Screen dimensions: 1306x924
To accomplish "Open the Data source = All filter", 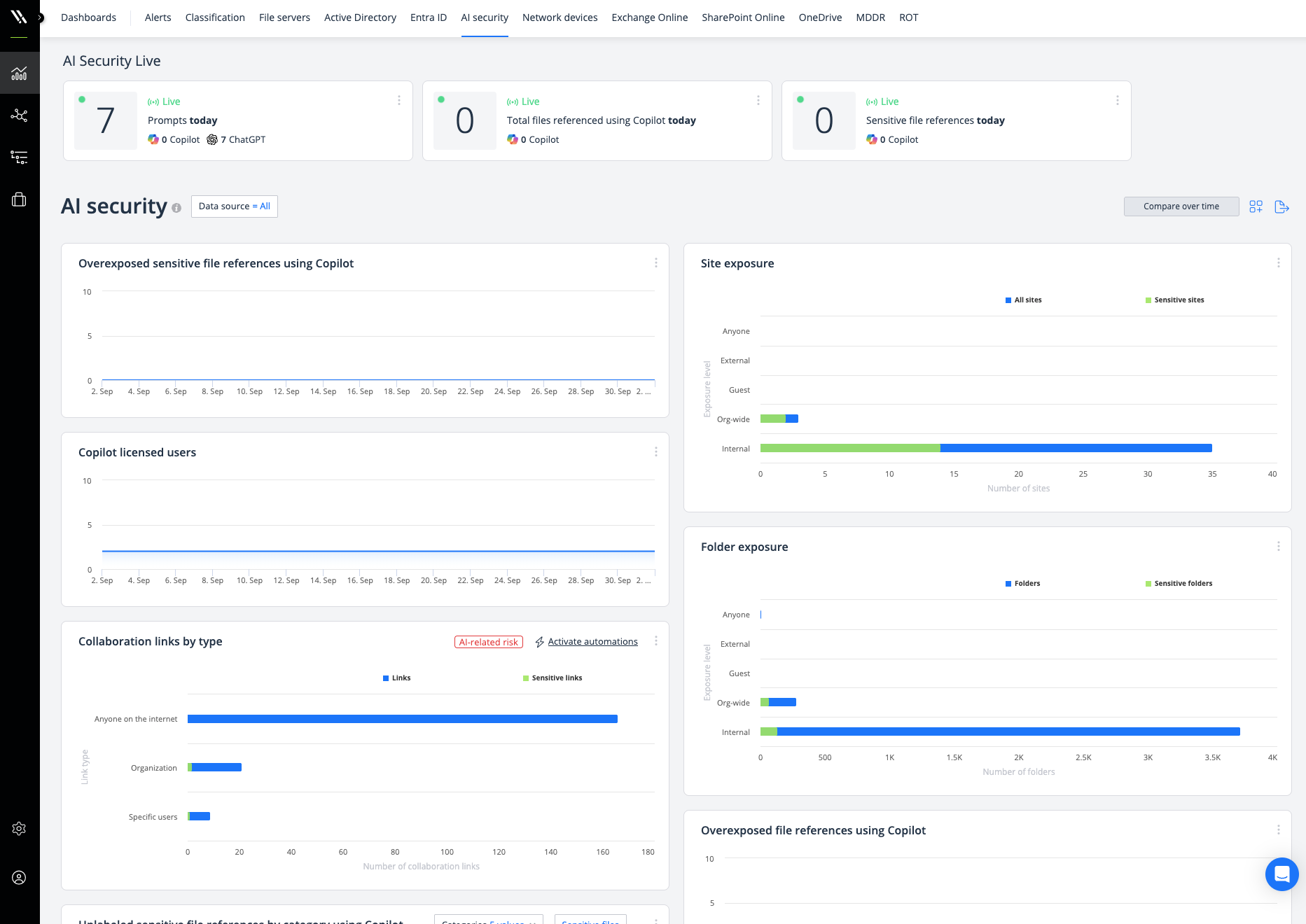I will coord(235,206).
